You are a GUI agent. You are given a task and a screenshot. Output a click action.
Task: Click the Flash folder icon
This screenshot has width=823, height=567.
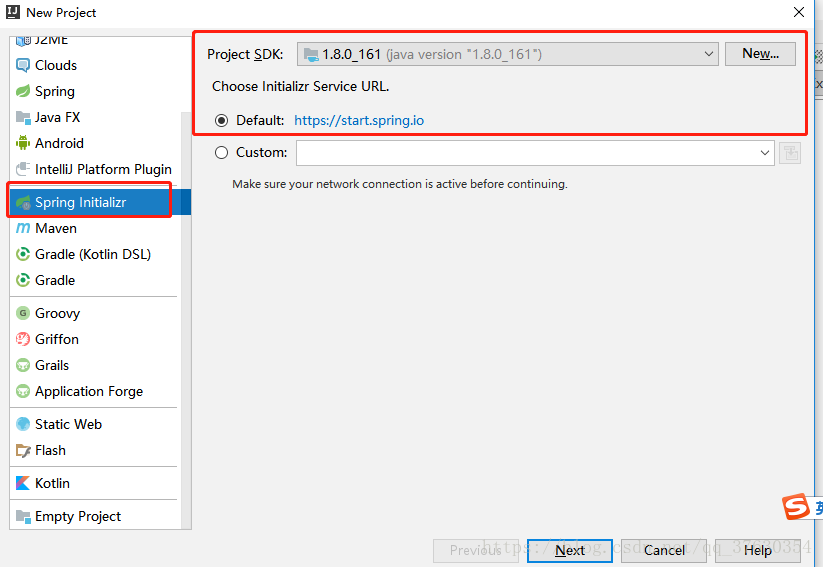[x=23, y=450]
